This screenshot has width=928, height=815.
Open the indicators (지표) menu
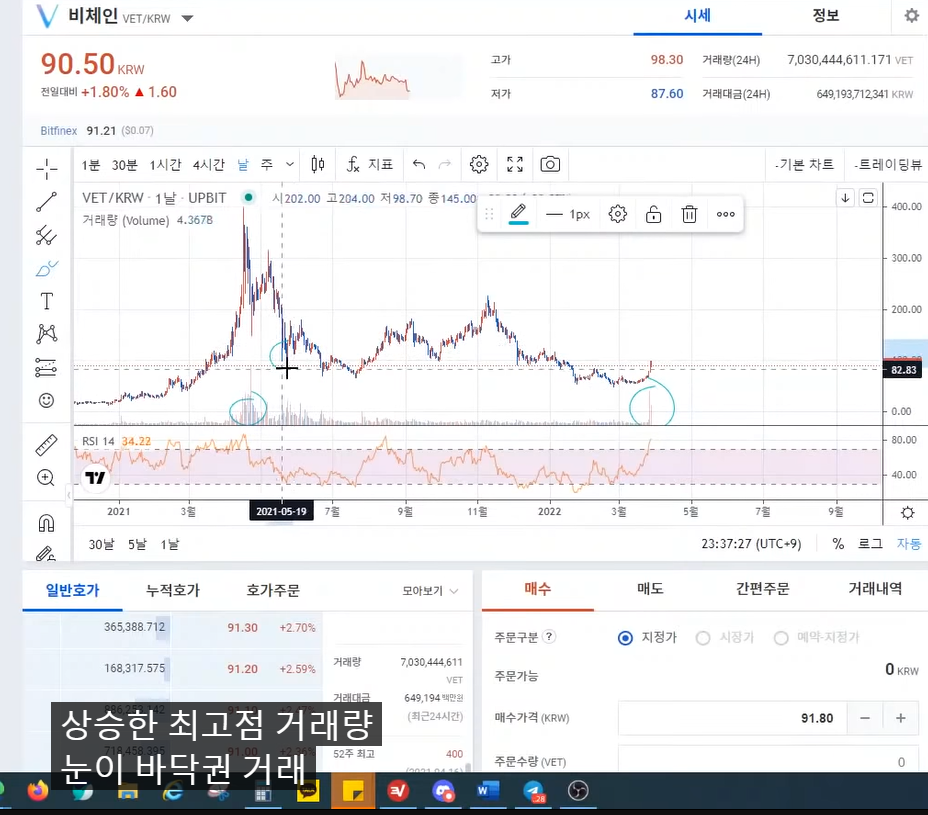click(370, 165)
